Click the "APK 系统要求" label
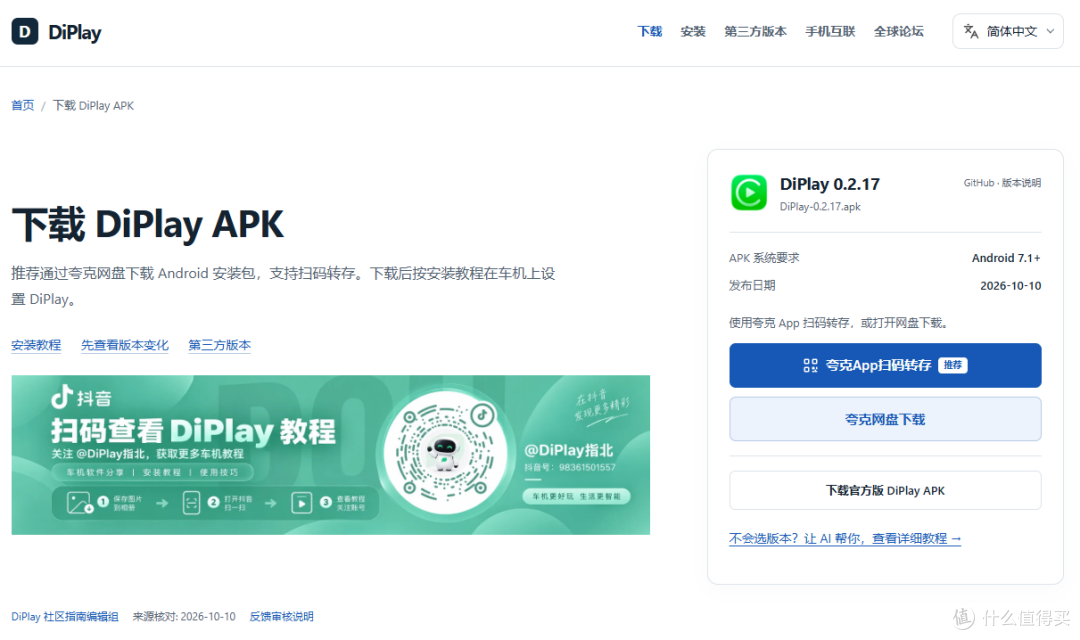 point(764,258)
